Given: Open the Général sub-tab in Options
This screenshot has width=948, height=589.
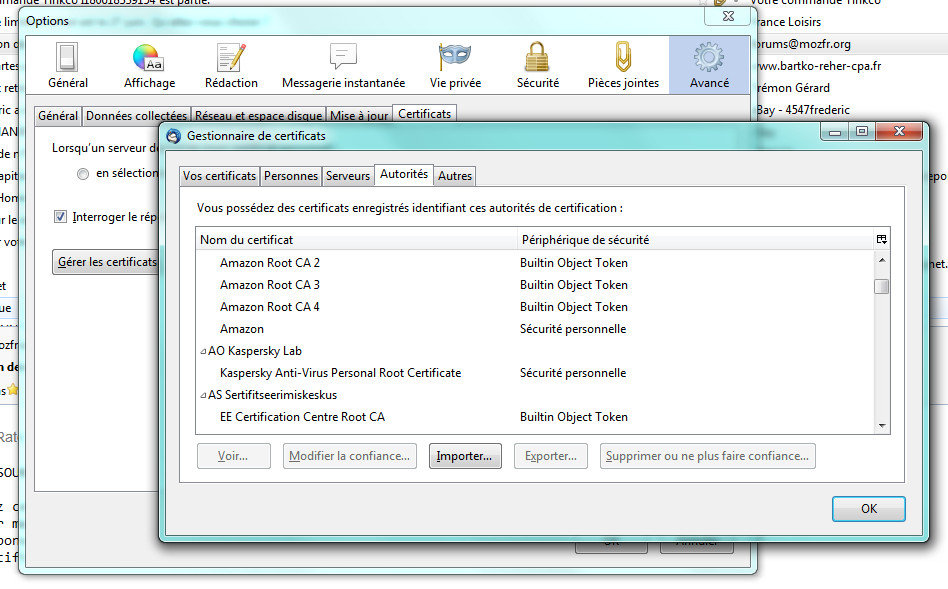Looking at the screenshot, I should 58,116.
